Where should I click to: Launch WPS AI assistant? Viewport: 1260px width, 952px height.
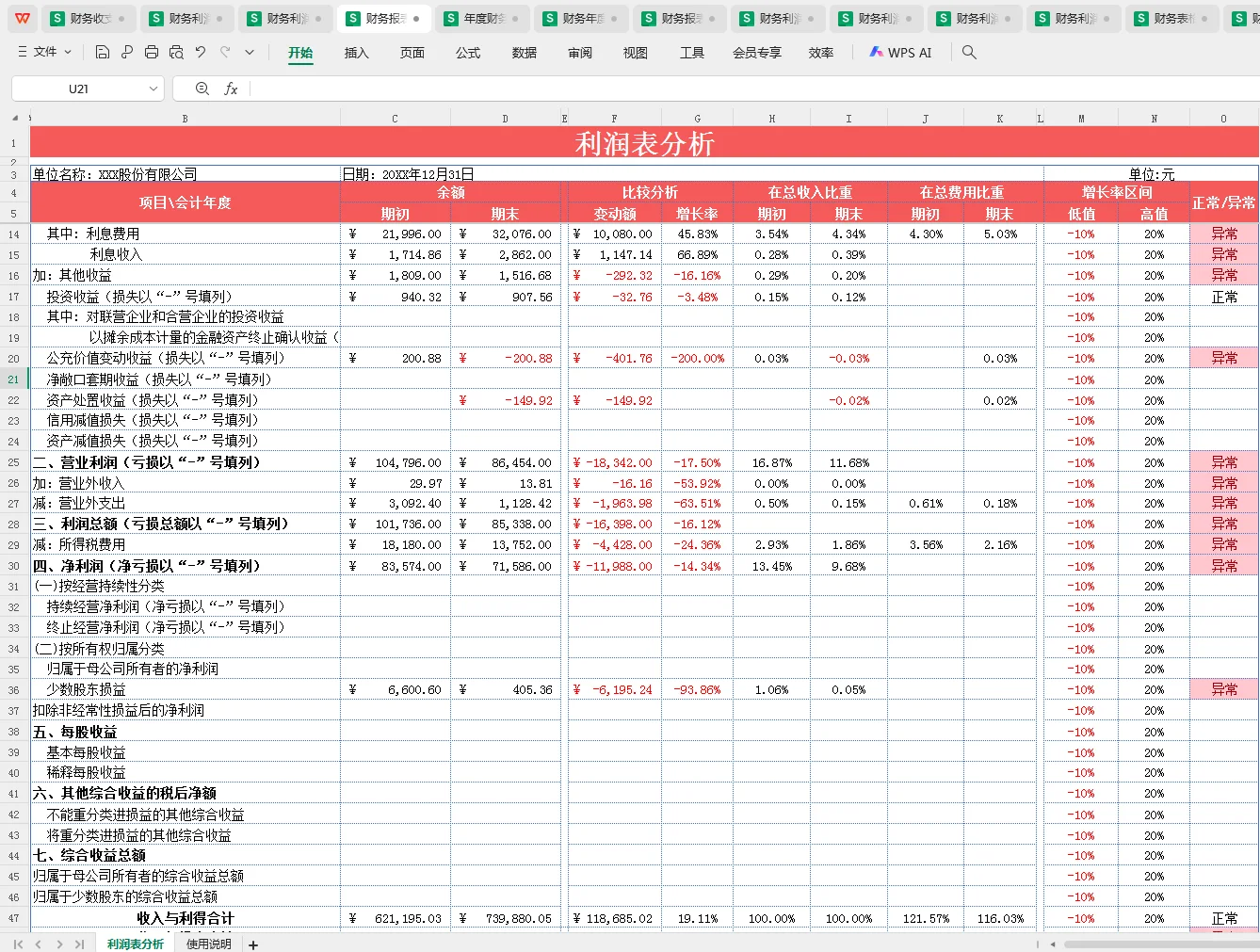[x=900, y=52]
